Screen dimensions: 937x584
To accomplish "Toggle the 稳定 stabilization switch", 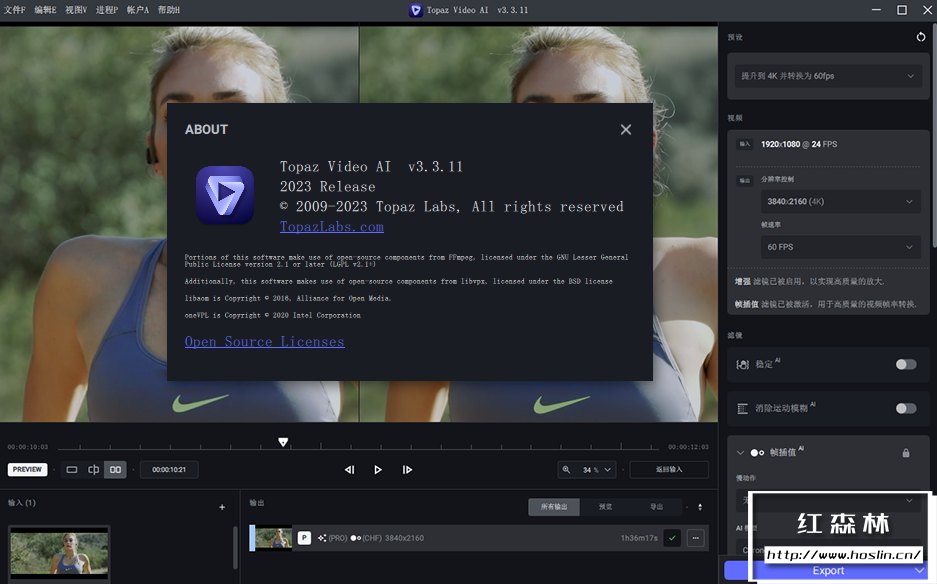I will click(x=905, y=364).
